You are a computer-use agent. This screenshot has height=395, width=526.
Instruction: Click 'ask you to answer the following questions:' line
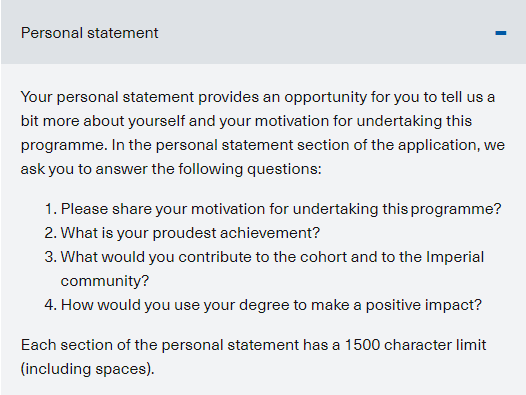171,169
